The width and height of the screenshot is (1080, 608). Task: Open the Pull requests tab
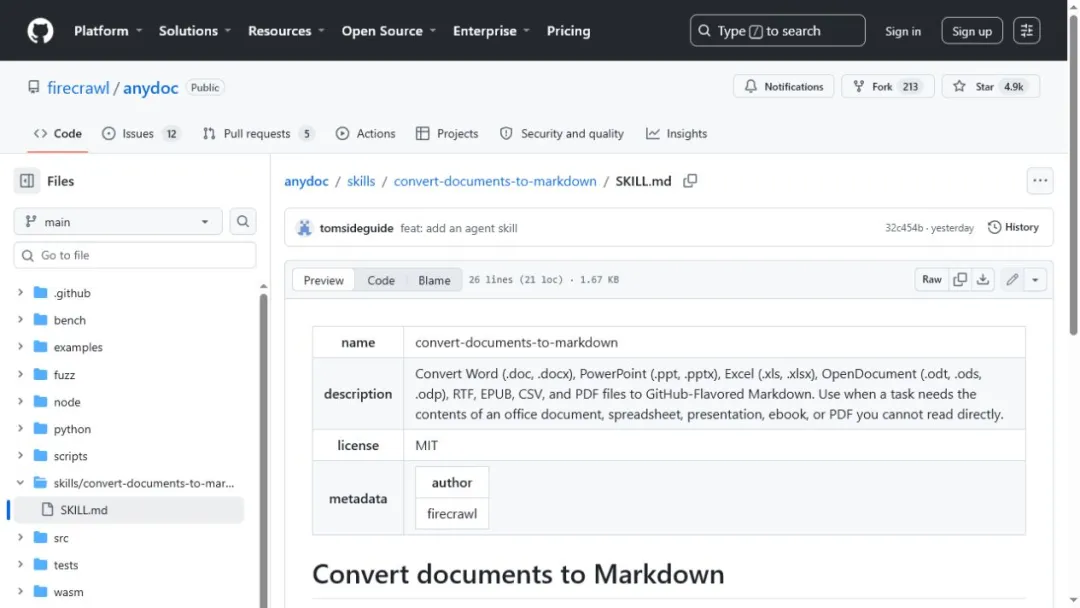[258, 134]
